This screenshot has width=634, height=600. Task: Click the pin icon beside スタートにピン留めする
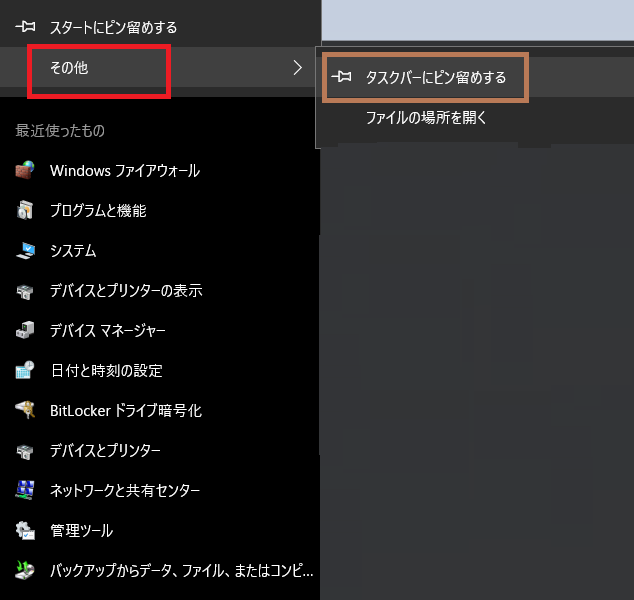click(x=25, y=27)
